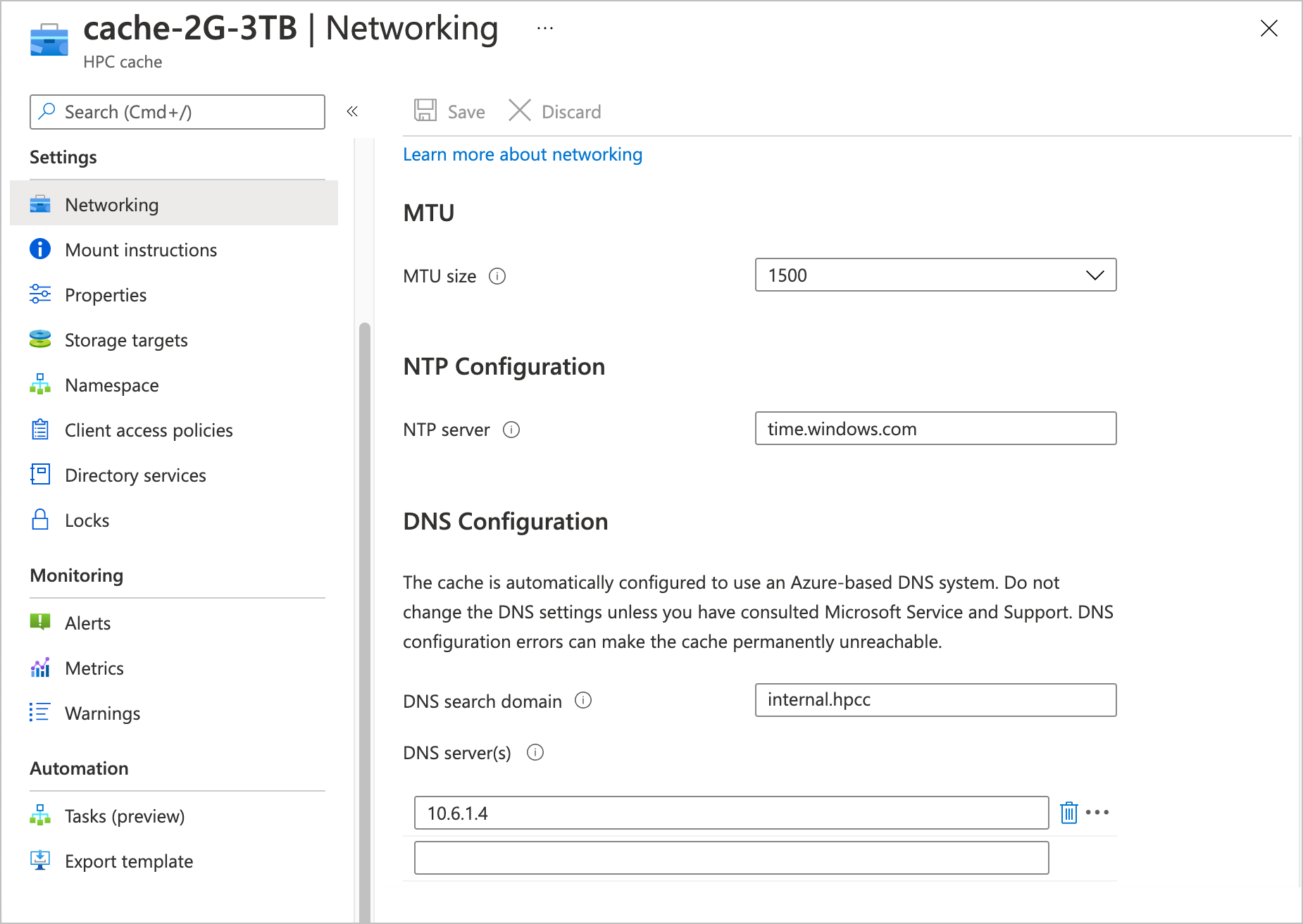The width and height of the screenshot is (1303, 924).
Task: Collapse the sidebar with the double chevron
Action: click(x=352, y=111)
